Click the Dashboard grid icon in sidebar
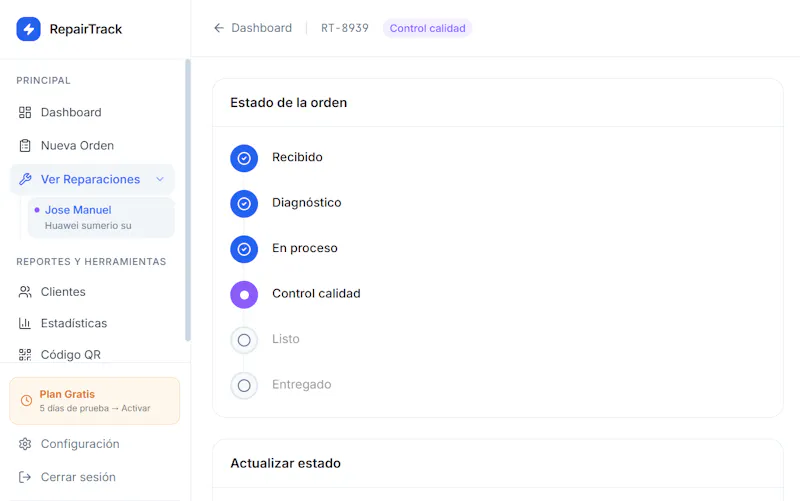The width and height of the screenshot is (800, 501). [x=25, y=112]
